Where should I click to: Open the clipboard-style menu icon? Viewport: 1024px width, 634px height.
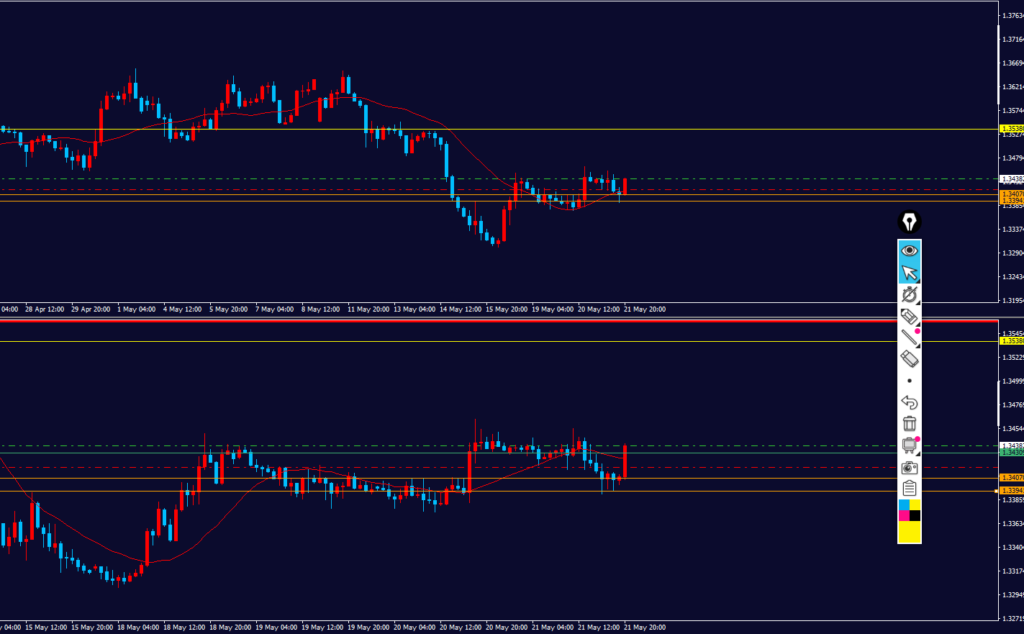coord(909,488)
